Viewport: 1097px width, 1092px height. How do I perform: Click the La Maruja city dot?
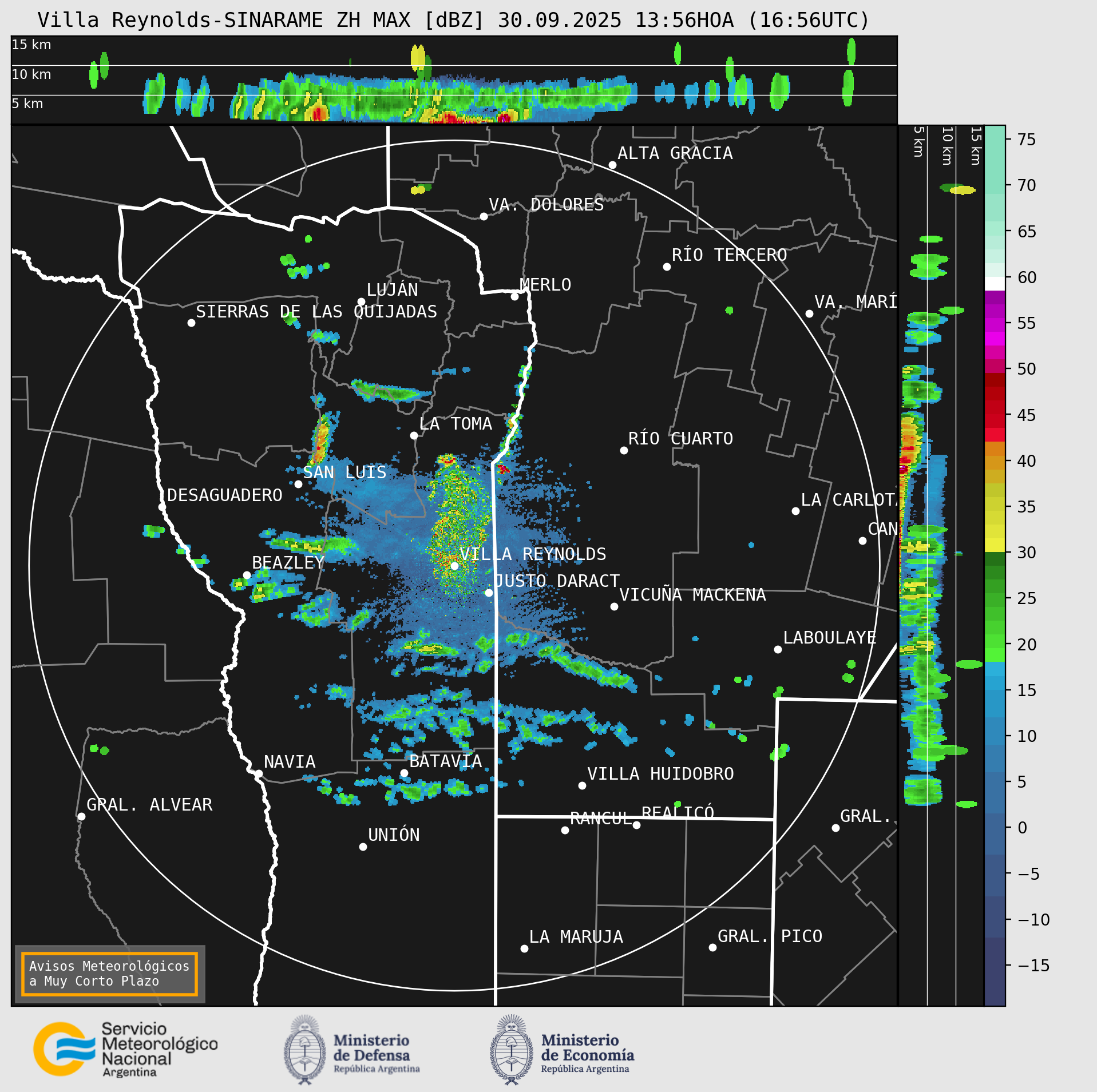pyautogui.click(x=524, y=948)
